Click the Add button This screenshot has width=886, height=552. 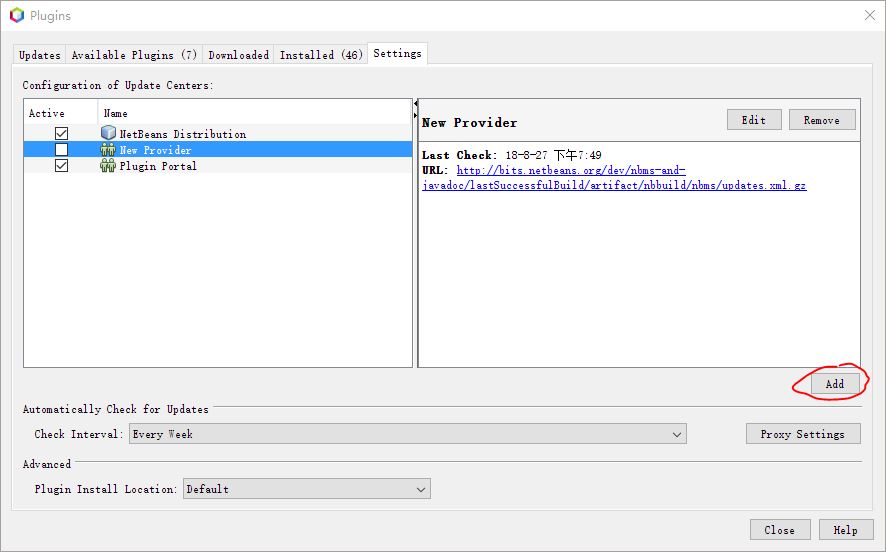coord(834,384)
